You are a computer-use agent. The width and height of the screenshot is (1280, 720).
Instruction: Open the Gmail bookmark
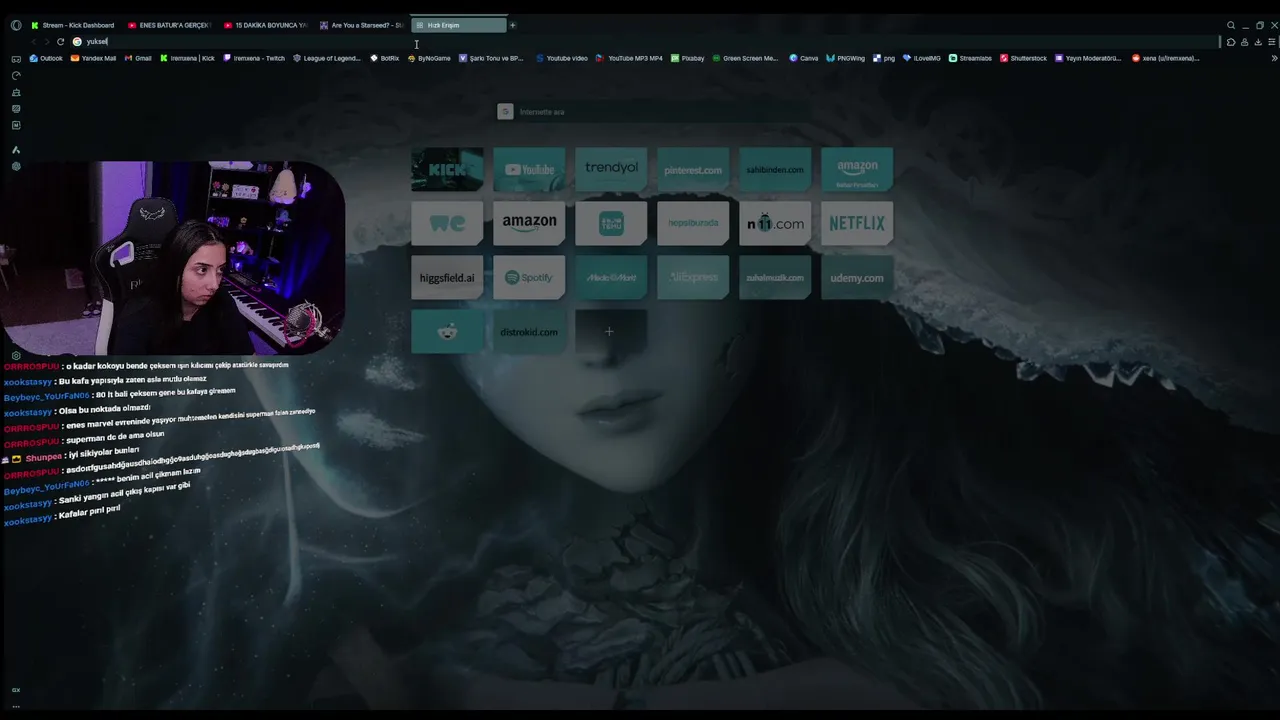click(x=138, y=58)
